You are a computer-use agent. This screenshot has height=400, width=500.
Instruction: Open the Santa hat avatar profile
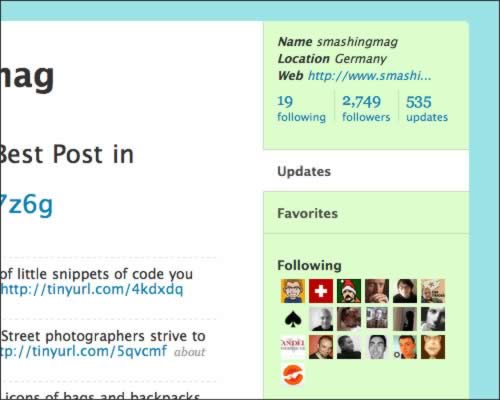[x=349, y=291]
